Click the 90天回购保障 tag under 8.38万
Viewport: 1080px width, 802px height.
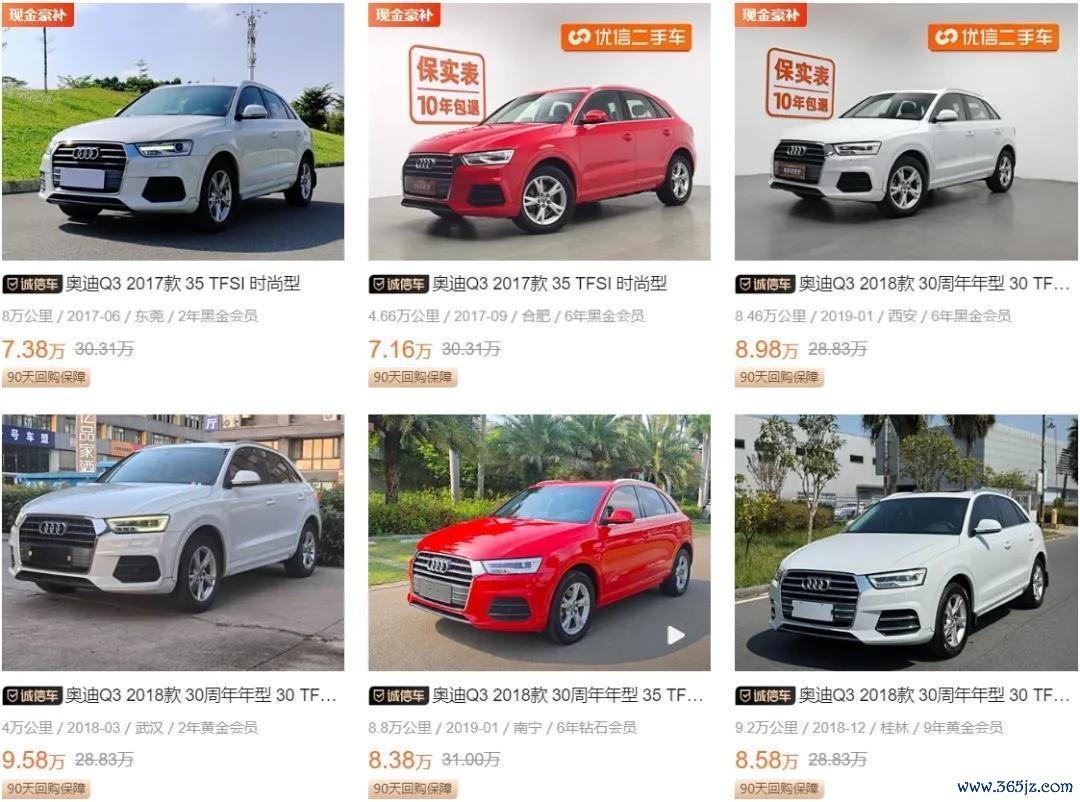tap(413, 788)
